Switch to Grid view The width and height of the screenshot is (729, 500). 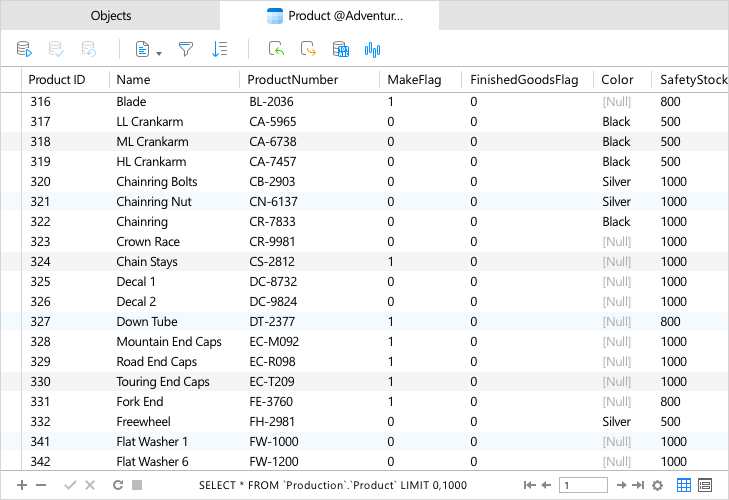(684, 485)
